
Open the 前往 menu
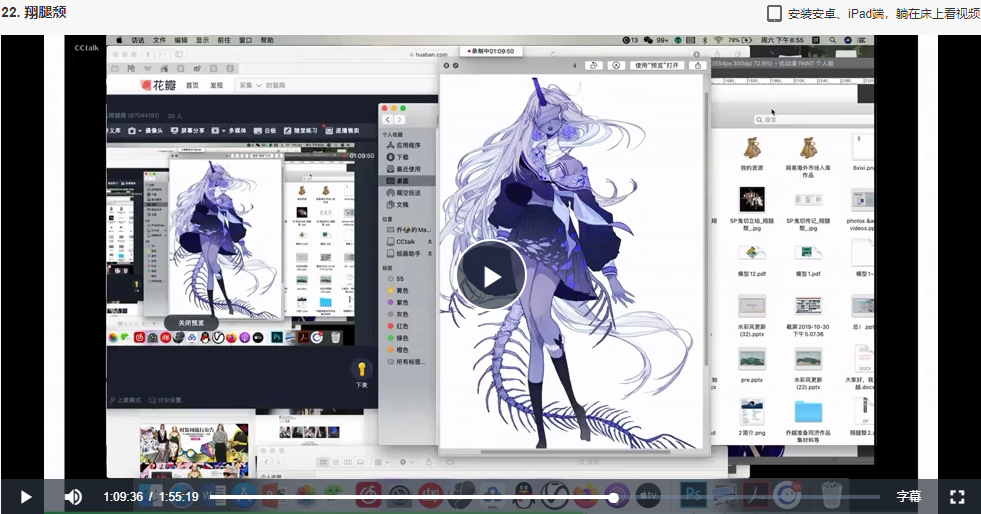224,40
